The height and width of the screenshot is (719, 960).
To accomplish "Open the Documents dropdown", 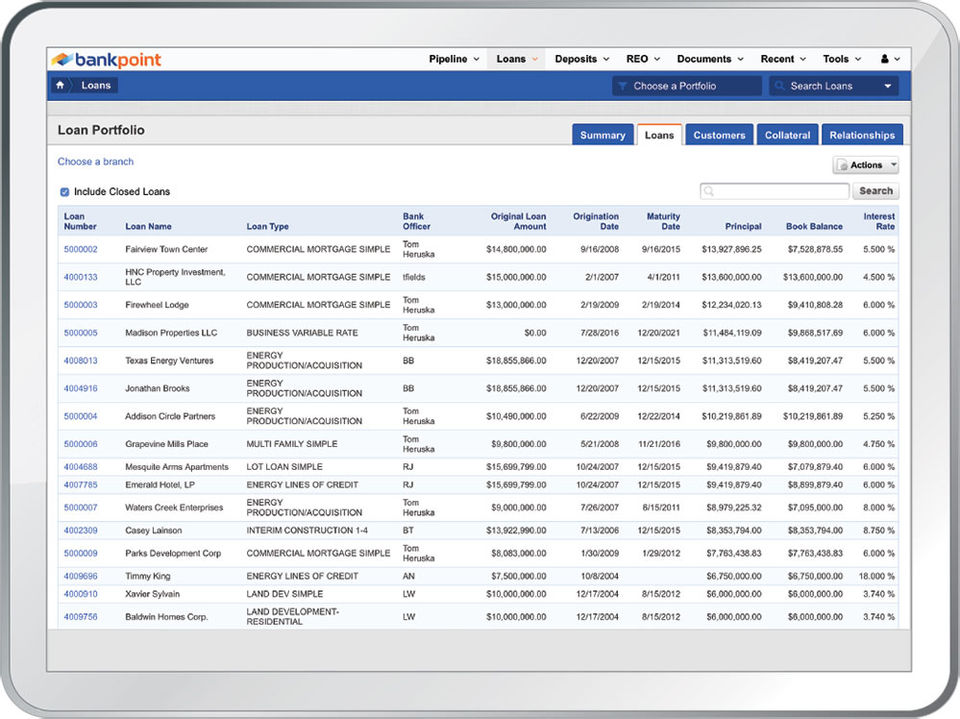I will click(x=710, y=59).
